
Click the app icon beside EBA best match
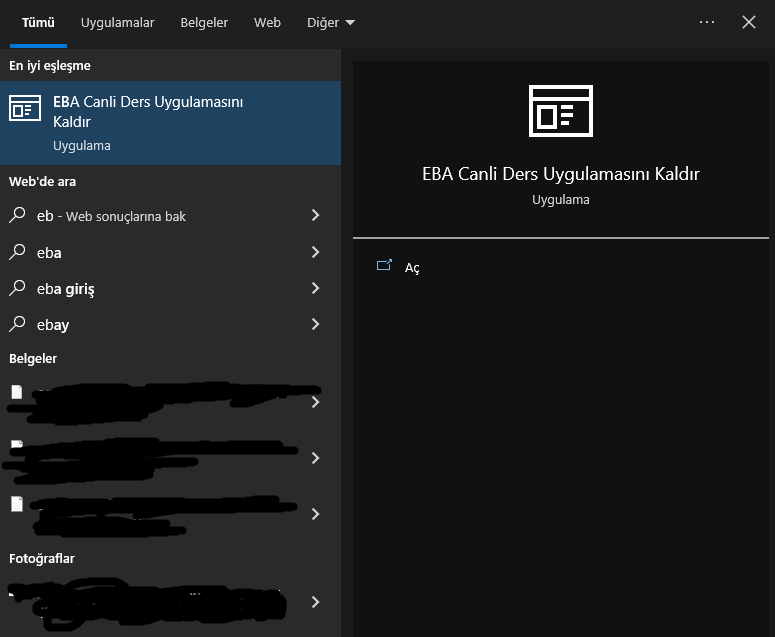pos(25,108)
